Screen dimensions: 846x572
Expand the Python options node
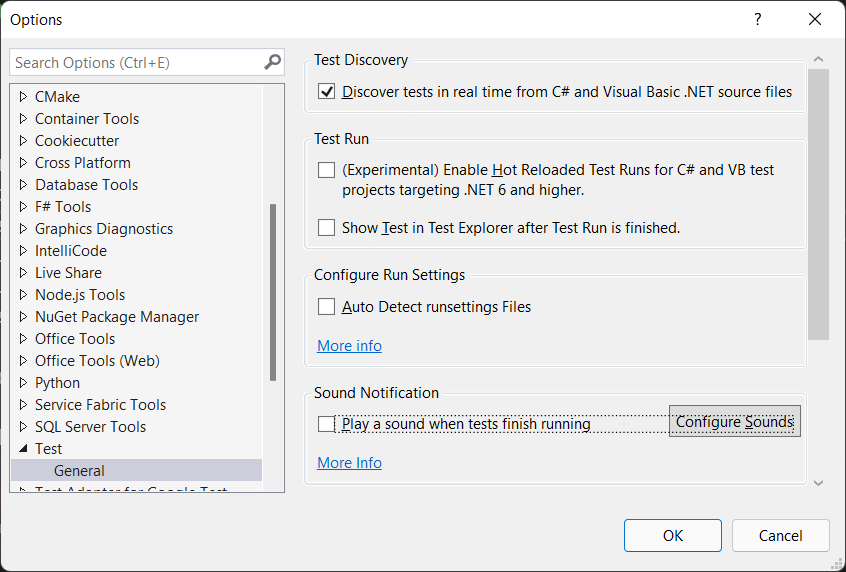click(23, 383)
